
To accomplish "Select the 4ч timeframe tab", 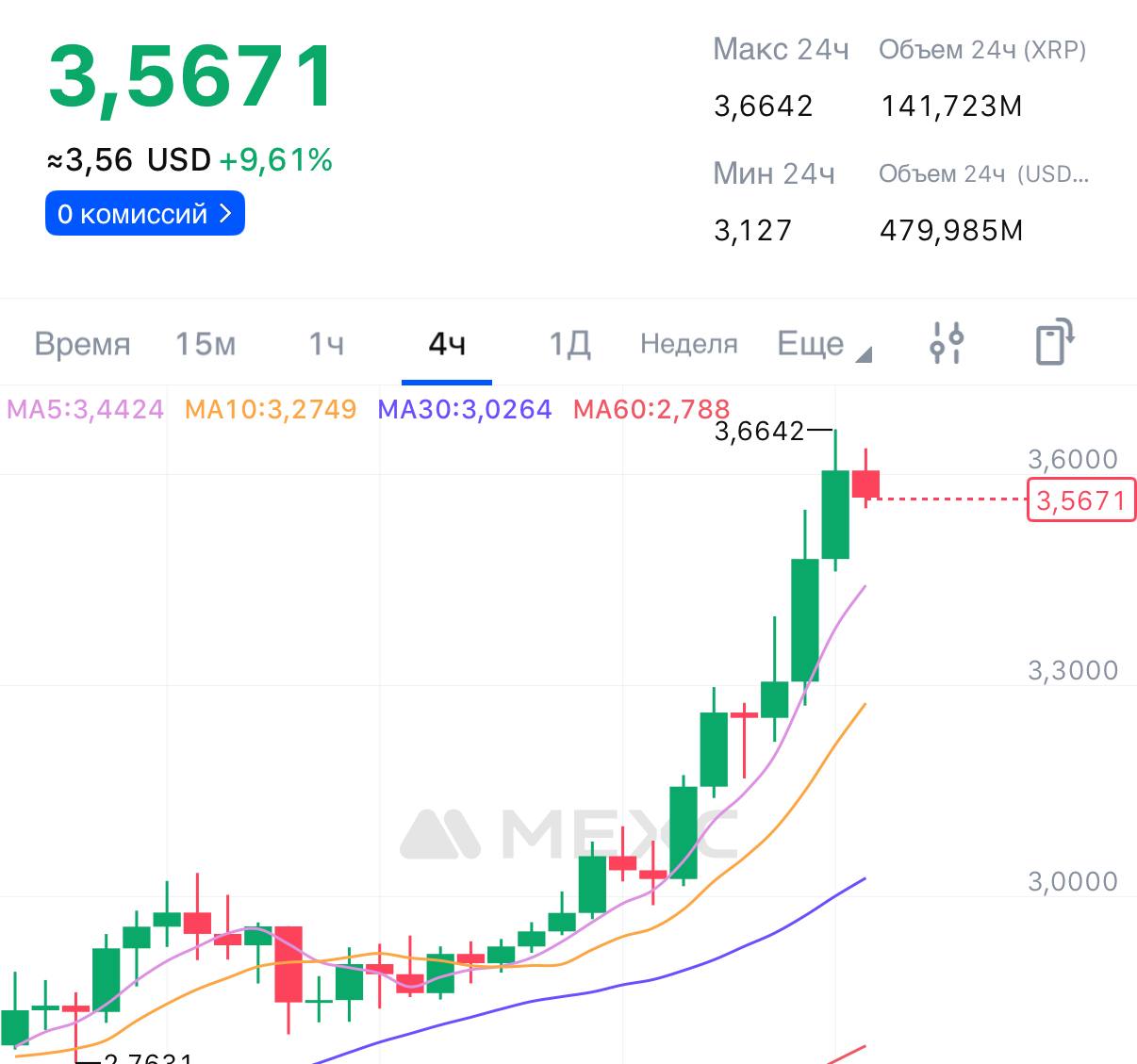I will pos(447,344).
